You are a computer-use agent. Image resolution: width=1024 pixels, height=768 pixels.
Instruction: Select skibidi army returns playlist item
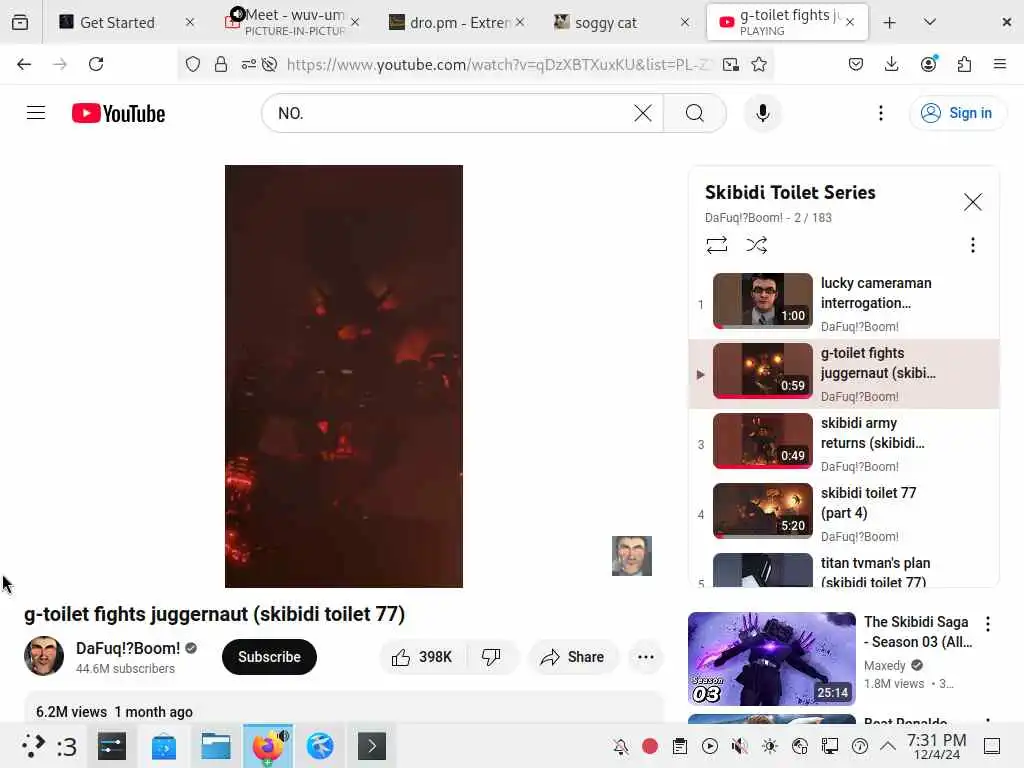[844, 443]
